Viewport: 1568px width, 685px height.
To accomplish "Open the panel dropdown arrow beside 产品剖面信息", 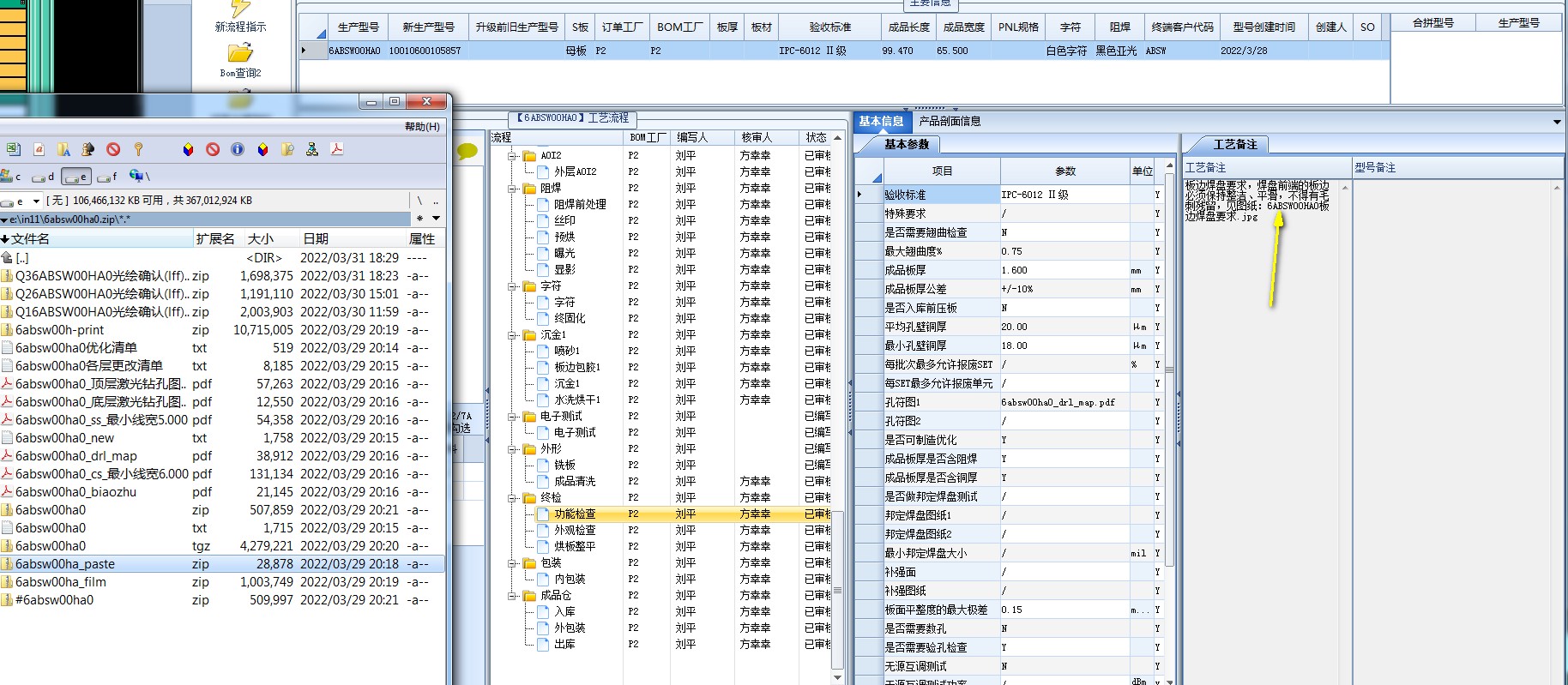I will pyautogui.click(x=1557, y=122).
